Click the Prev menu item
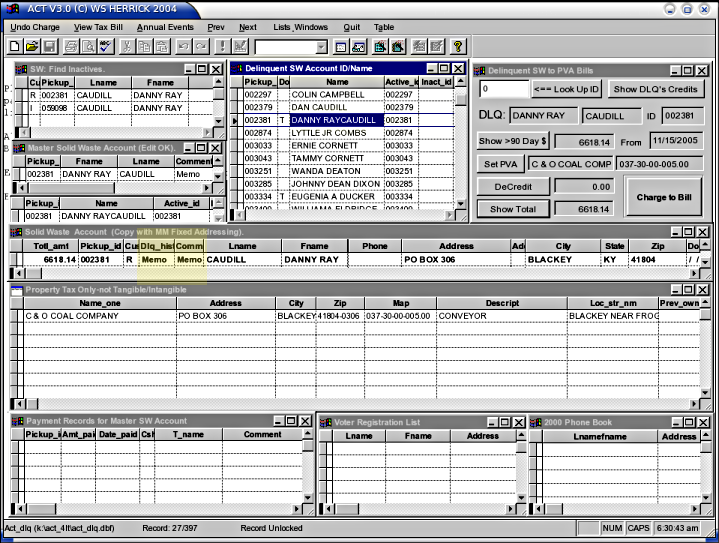Image resolution: width=719 pixels, height=543 pixels. [216, 27]
